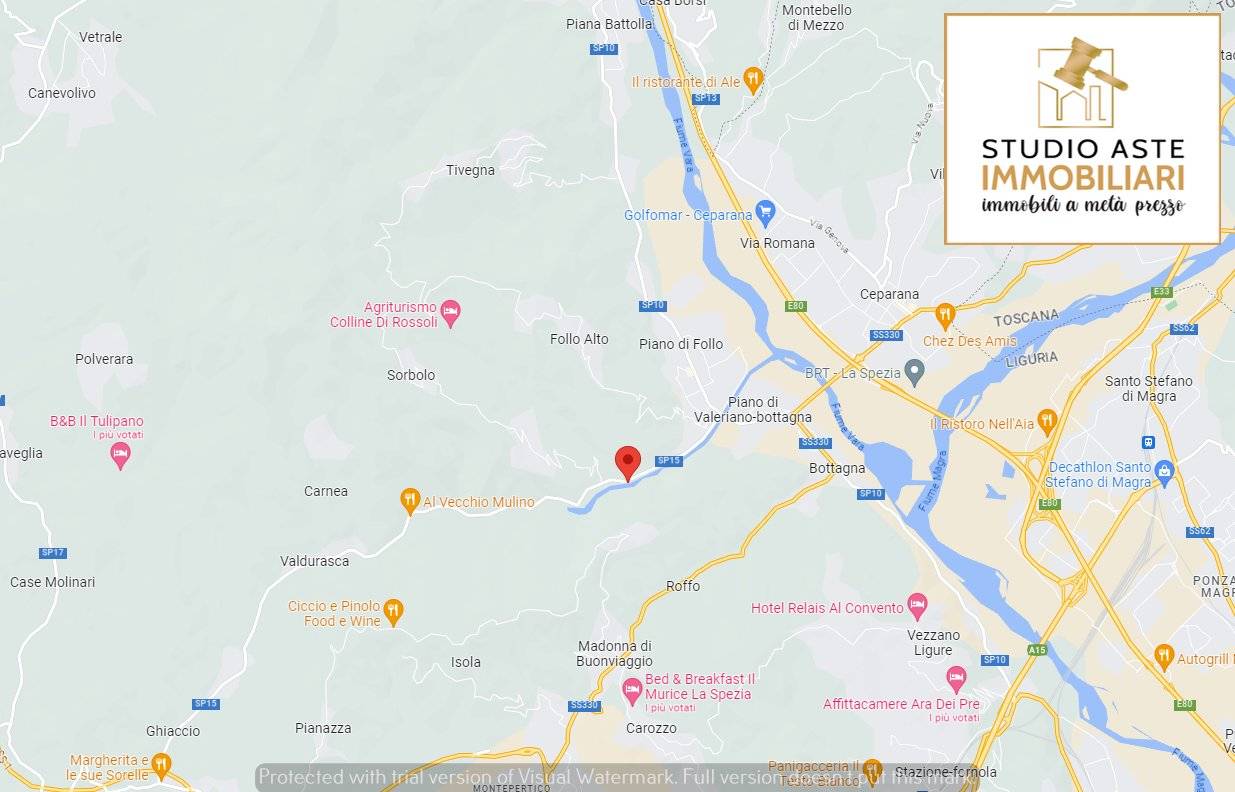Click the Golfomar - Ceparana shopping icon
The image size is (1235, 792).
[765, 211]
